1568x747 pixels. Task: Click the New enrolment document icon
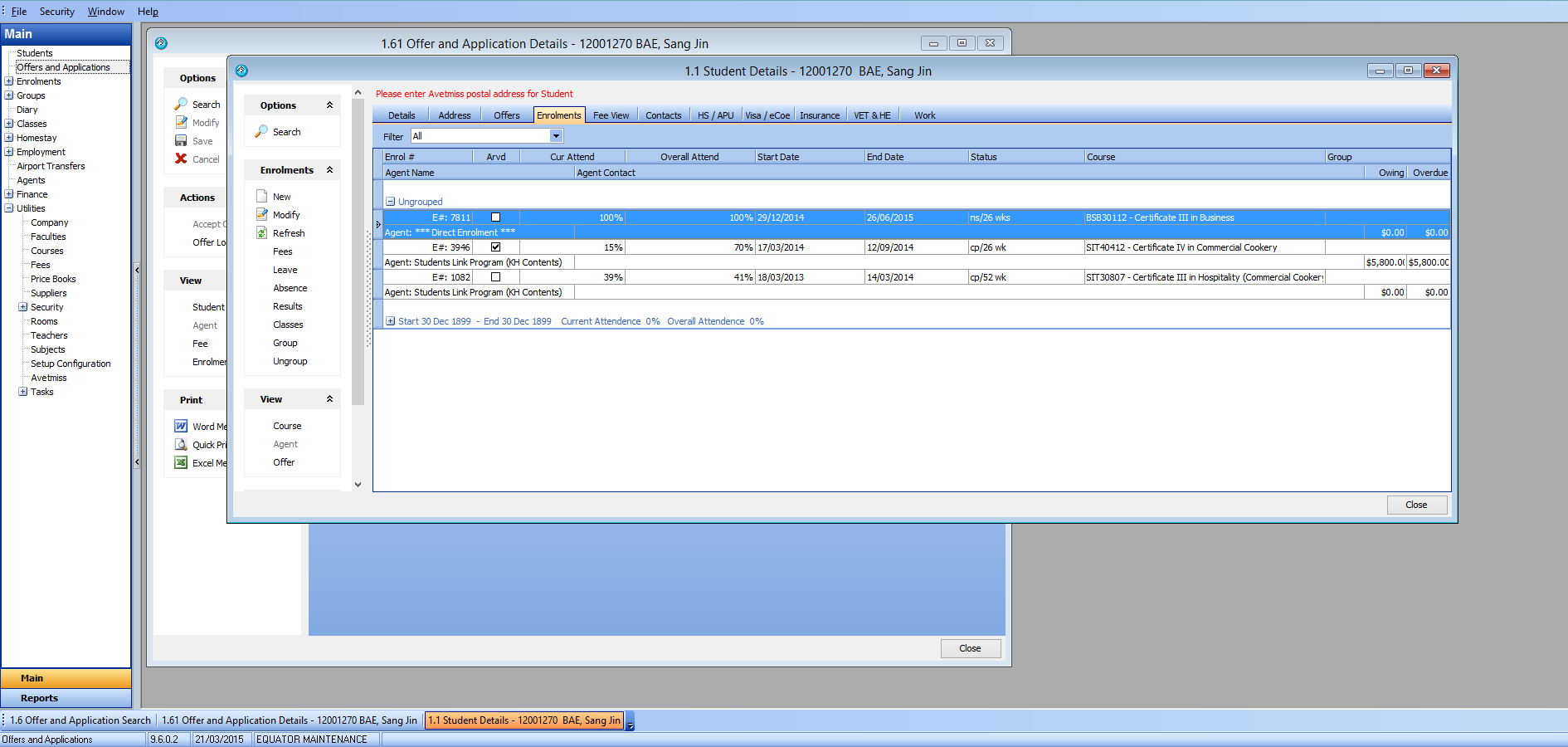(262, 197)
